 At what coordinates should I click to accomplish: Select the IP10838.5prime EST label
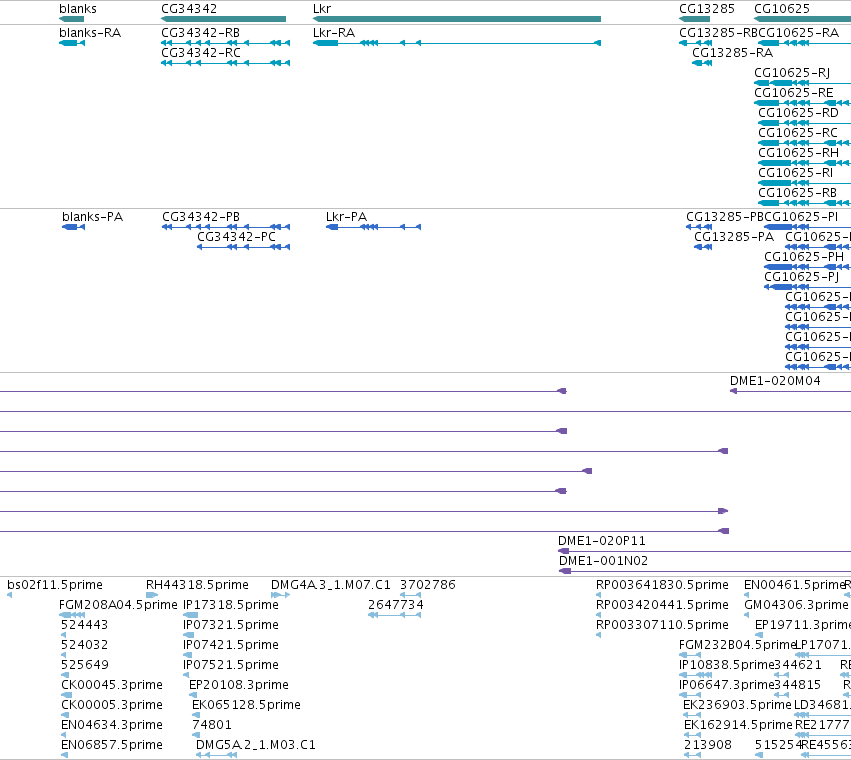[x=726, y=666]
